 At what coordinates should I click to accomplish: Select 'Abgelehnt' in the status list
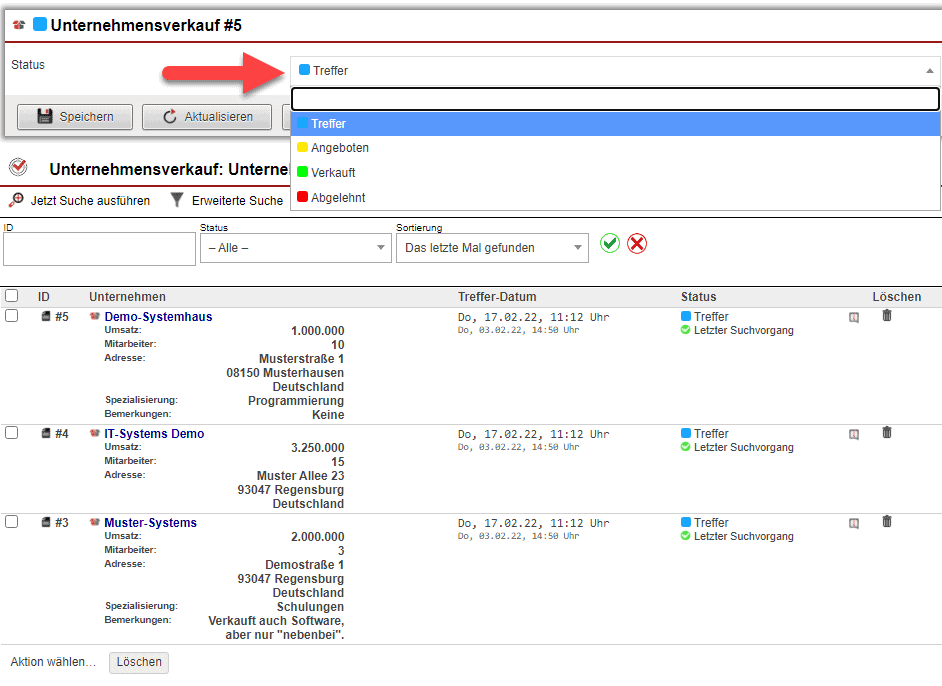338,198
